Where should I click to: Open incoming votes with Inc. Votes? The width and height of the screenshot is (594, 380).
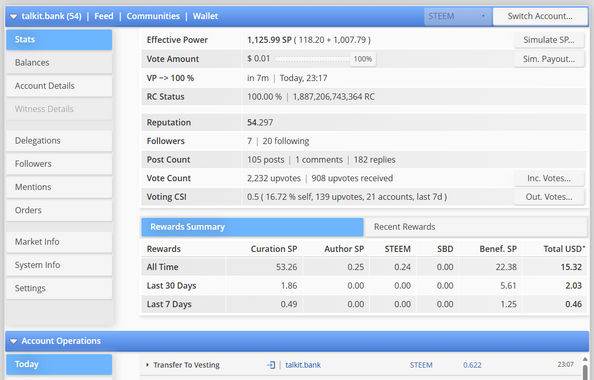(549, 178)
